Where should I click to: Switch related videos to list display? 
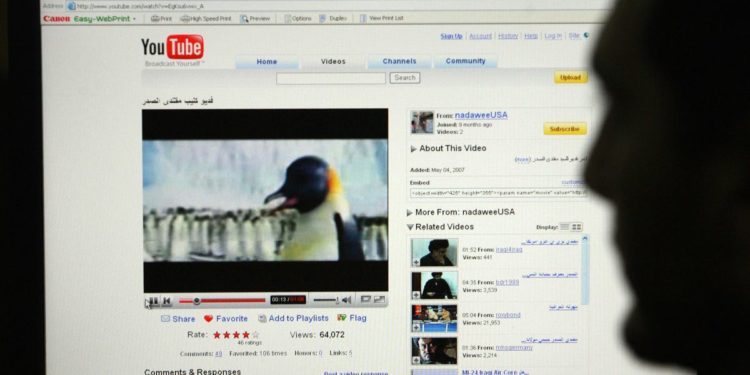(x=565, y=227)
